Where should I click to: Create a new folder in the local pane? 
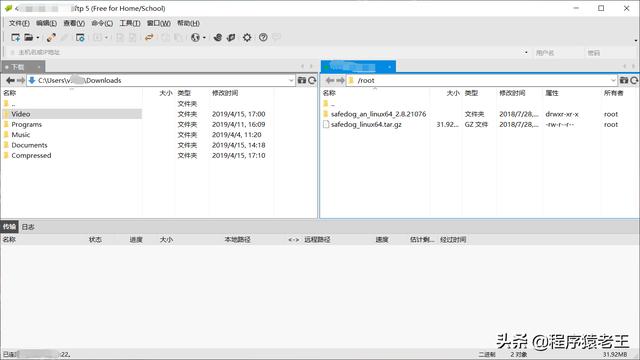[x=302, y=80]
